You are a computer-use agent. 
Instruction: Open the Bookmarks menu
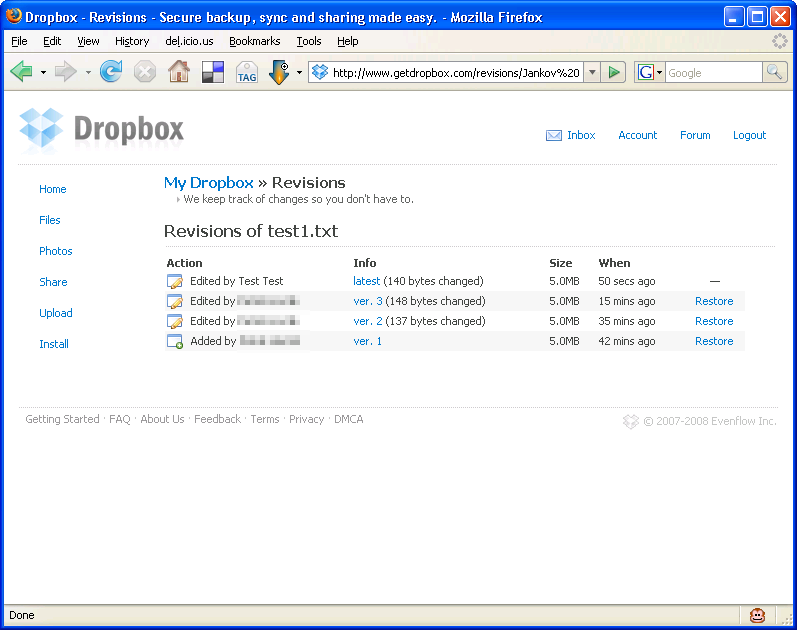(x=255, y=41)
